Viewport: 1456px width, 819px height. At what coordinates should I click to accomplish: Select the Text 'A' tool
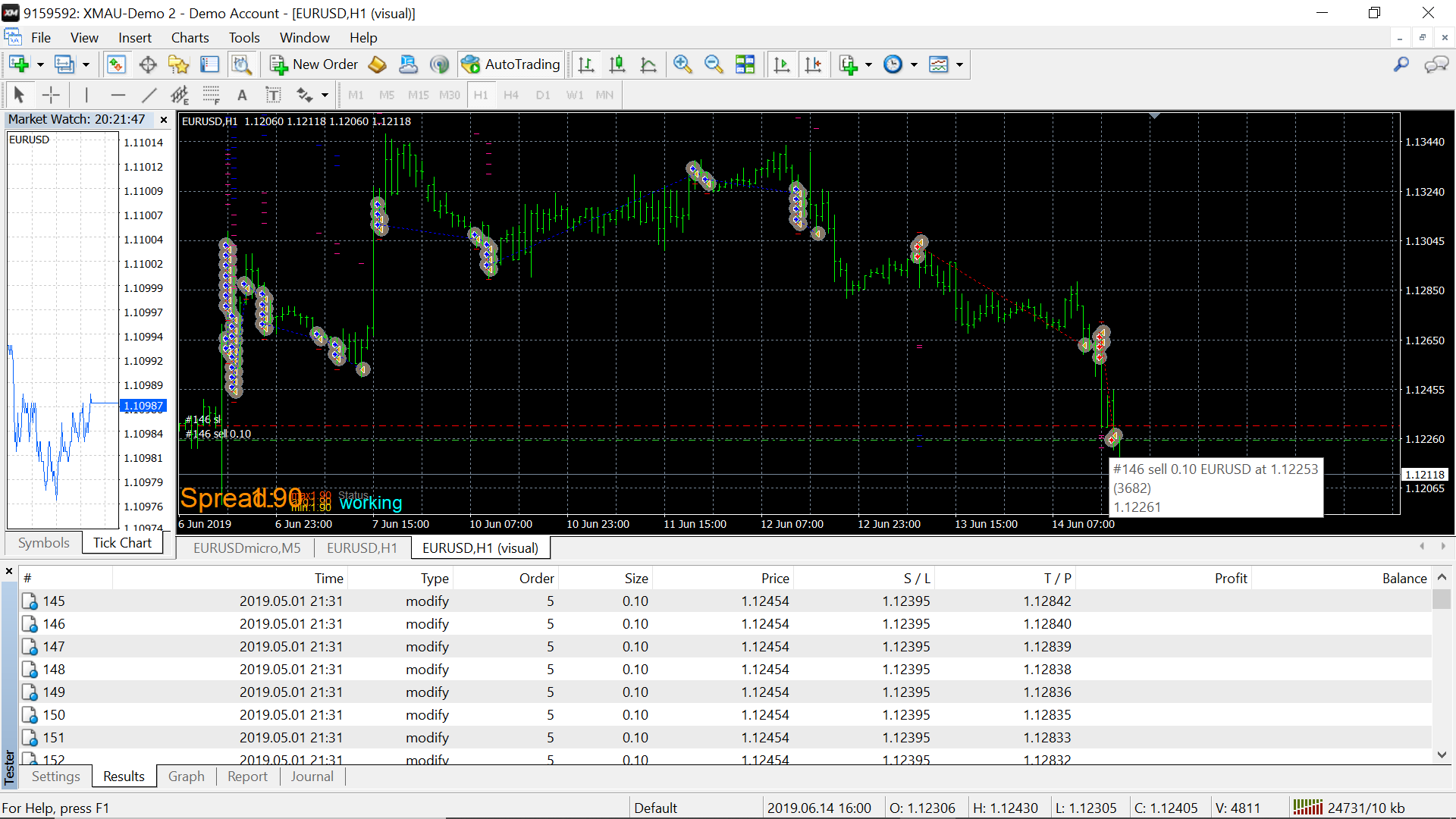(x=242, y=95)
